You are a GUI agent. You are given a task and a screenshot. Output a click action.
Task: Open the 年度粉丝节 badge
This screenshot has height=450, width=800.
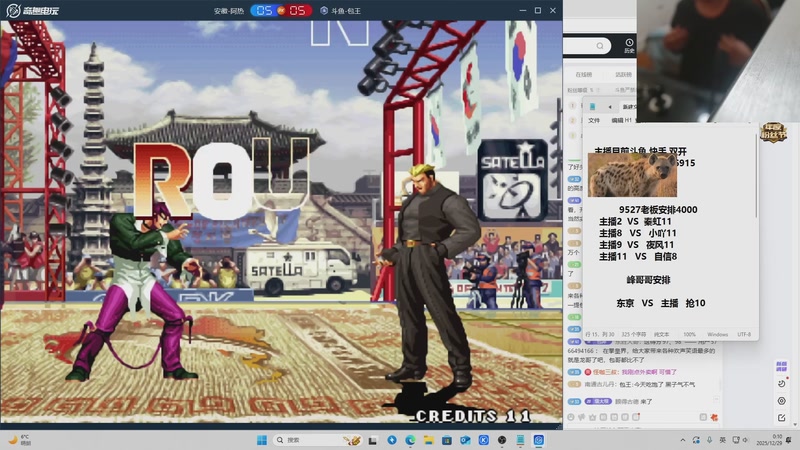(773, 133)
